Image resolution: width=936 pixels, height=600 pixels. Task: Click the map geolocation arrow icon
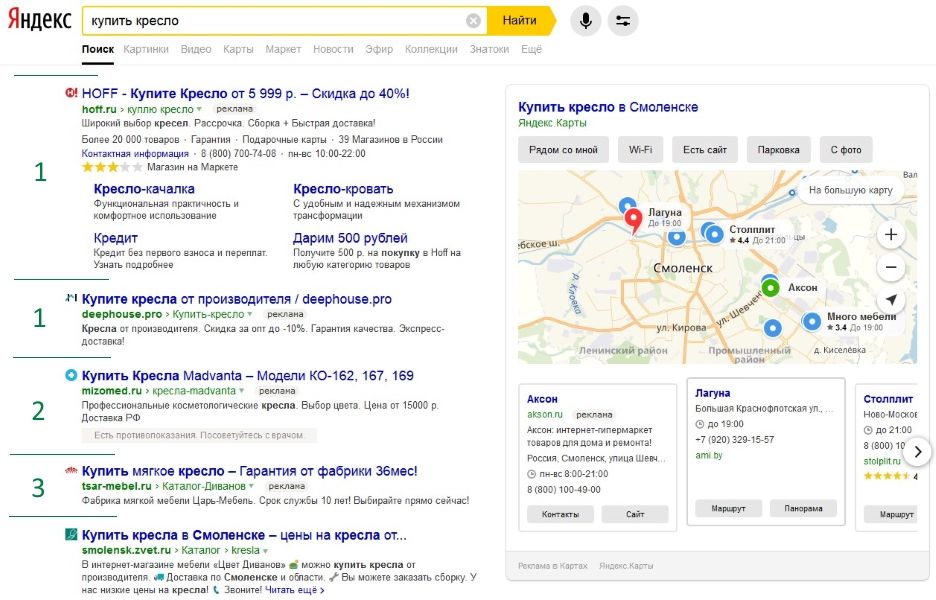point(891,300)
